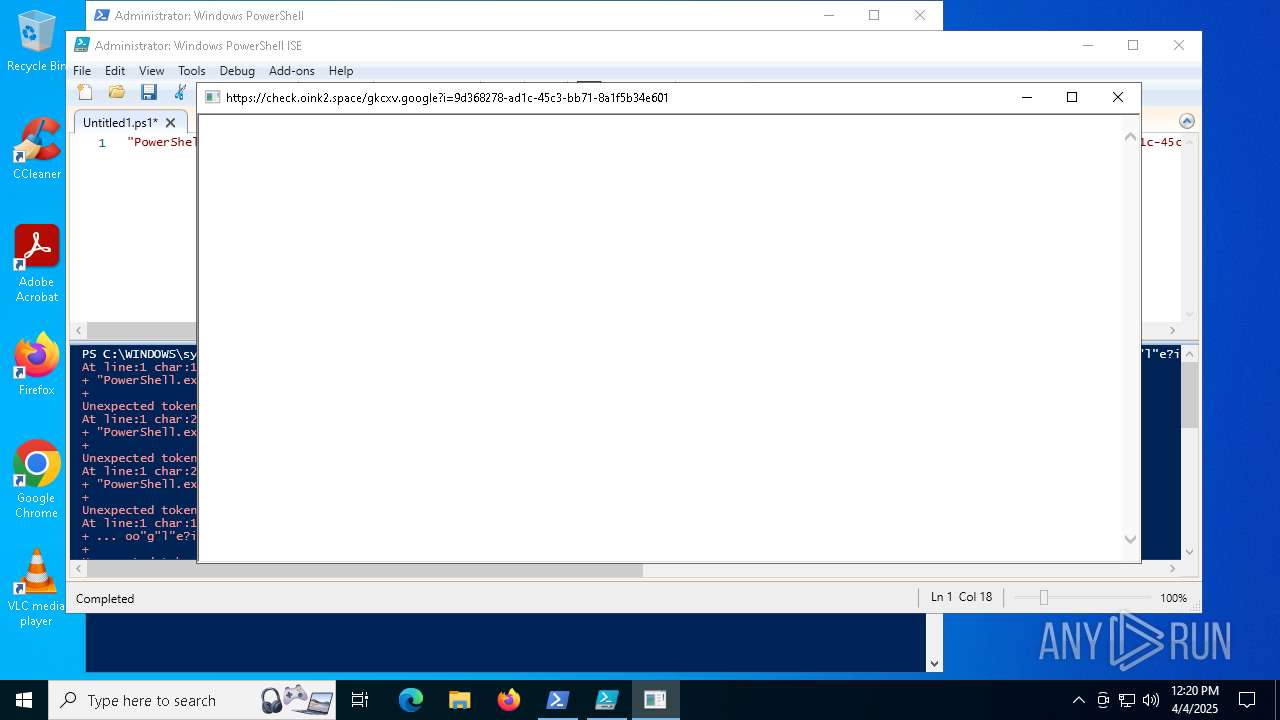This screenshot has height=720, width=1280.
Task: Minimize the PowerShell ISE window
Action: [1088, 45]
